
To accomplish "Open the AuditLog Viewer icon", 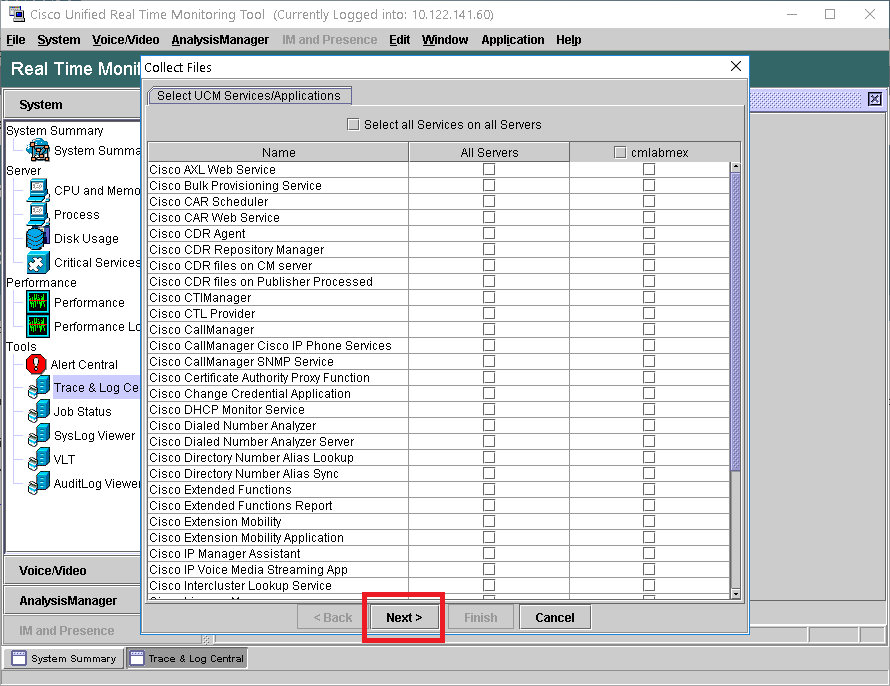I will click(39, 483).
